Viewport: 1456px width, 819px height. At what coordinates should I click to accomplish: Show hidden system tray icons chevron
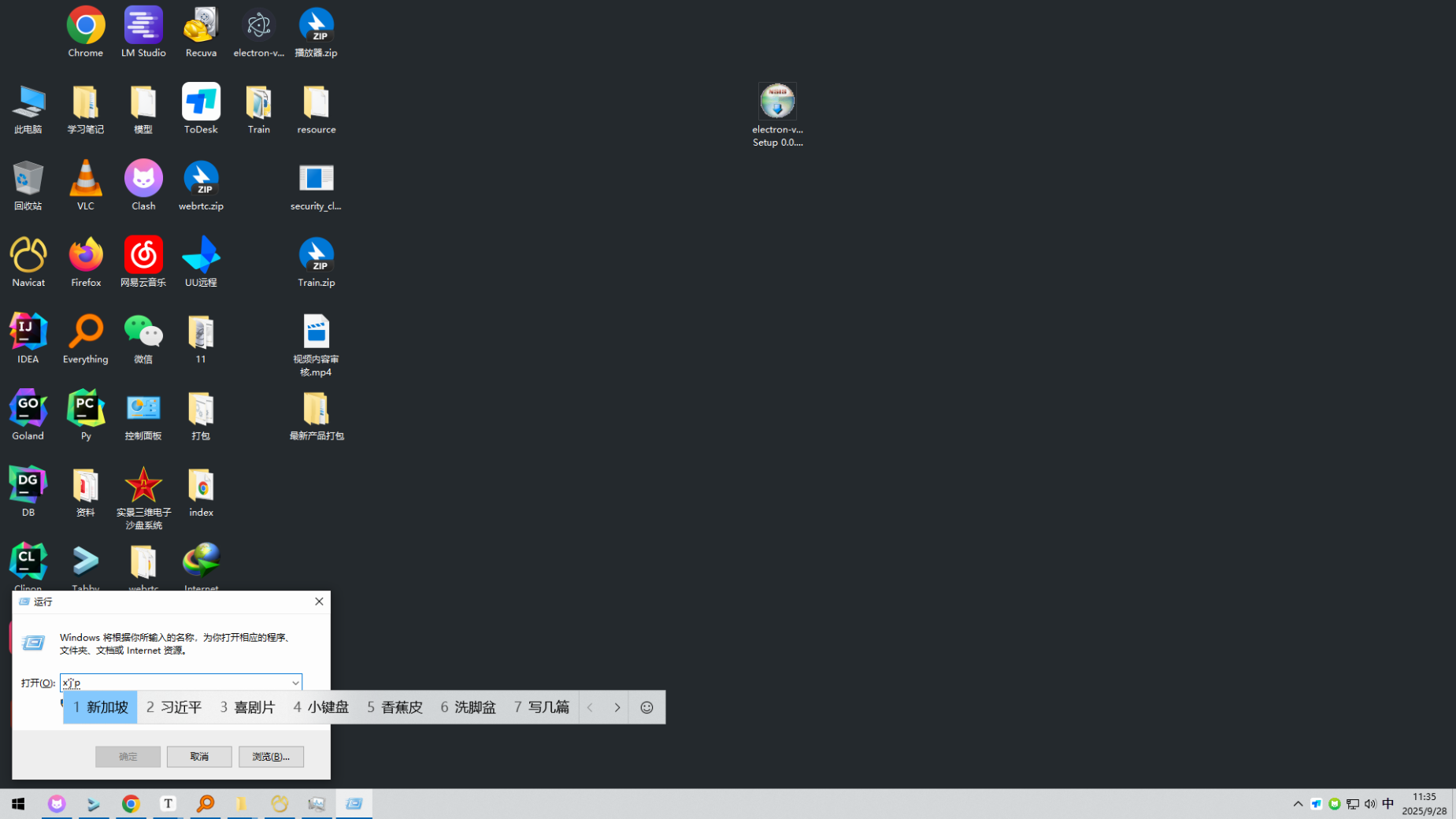1298,803
